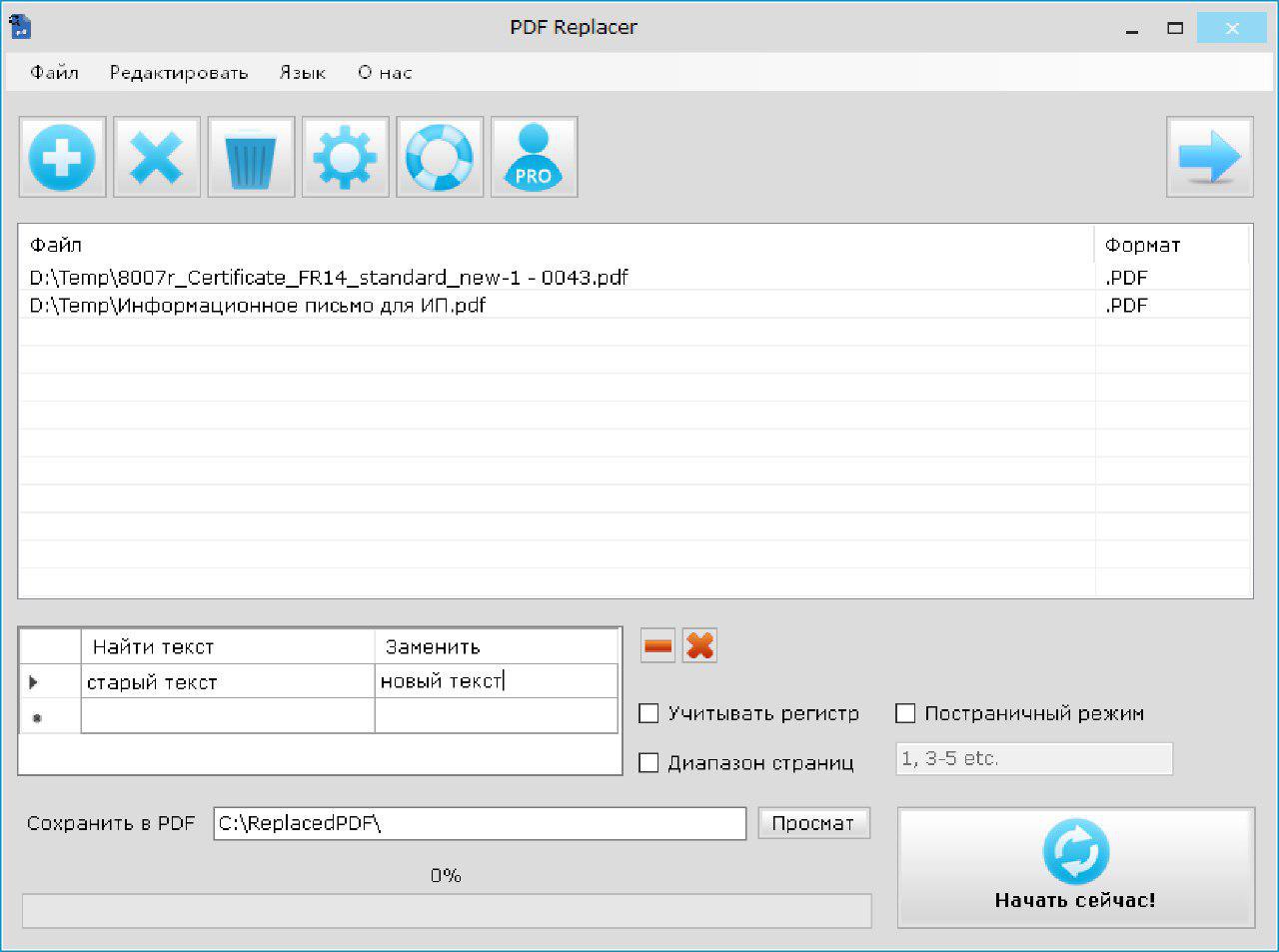Click the Просмат browse button
This screenshot has height=952, width=1279.
click(x=813, y=823)
